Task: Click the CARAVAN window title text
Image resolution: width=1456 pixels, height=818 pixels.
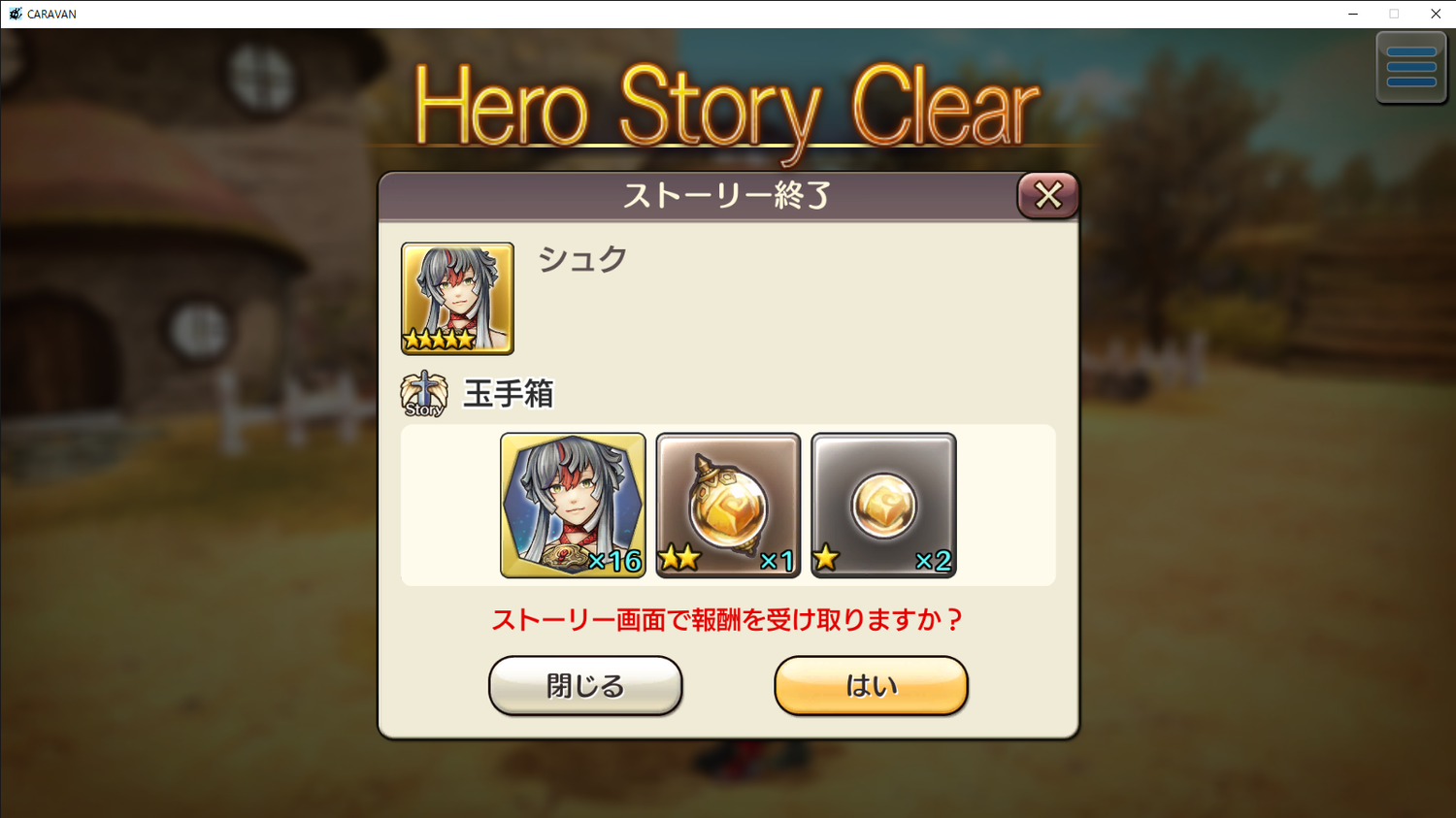Action: (x=51, y=14)
